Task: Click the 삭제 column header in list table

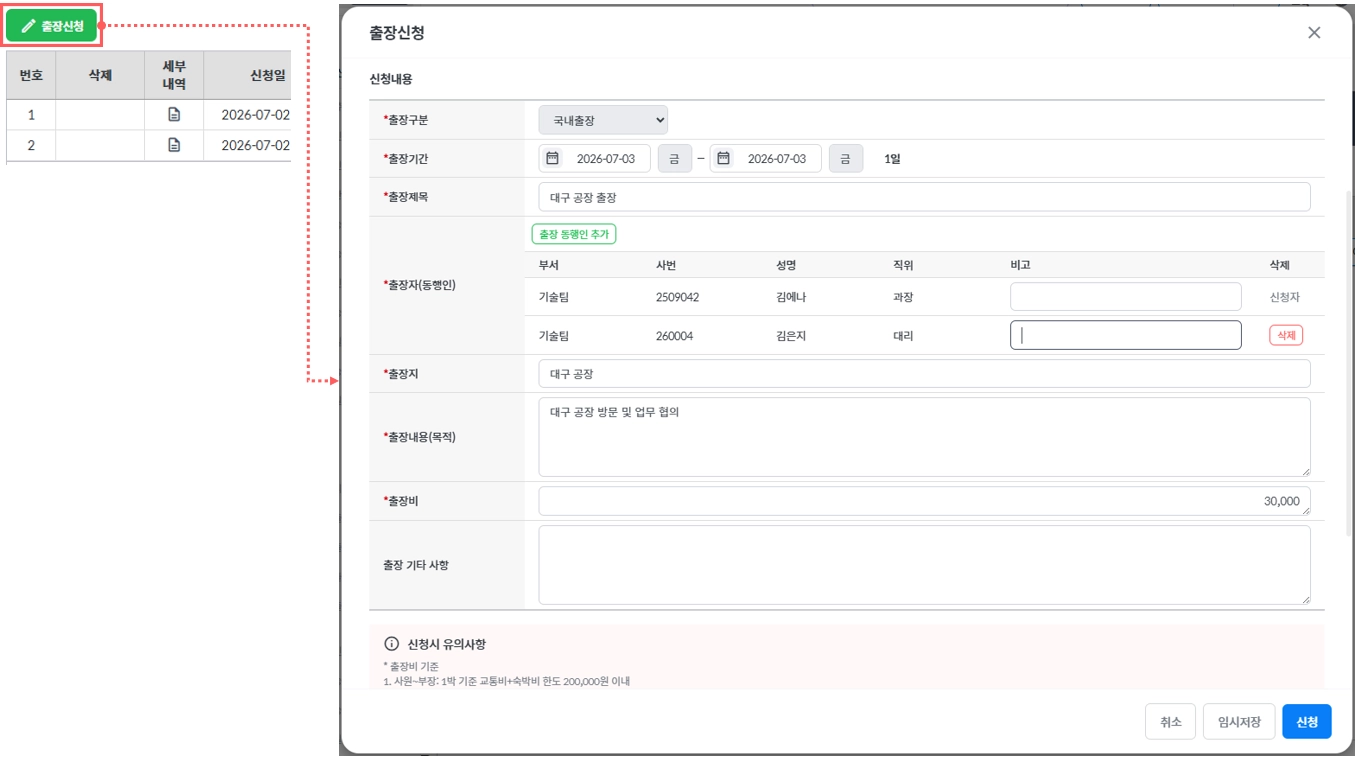Action: tap(100, 75)
